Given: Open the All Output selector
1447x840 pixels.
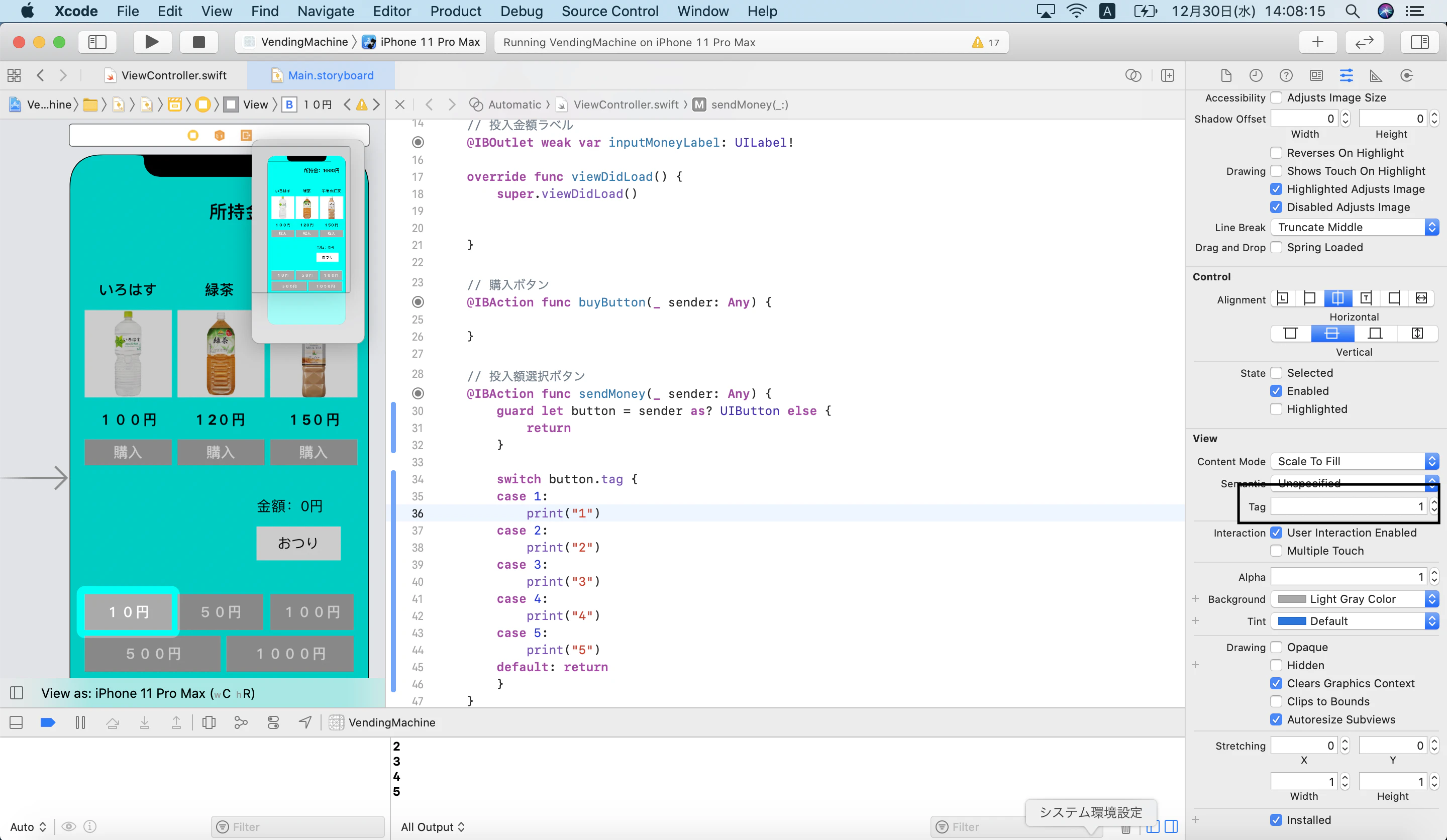Looking at the screenshot, I should tap(433, 827).
